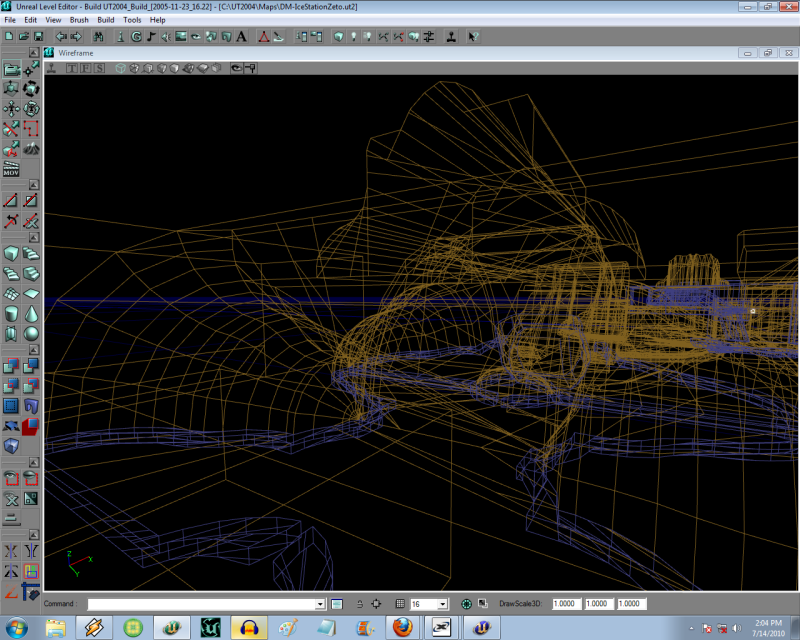The image size is (800, 640).
Task: Collapse the camera and editing tools group
Action: (34, 53)
